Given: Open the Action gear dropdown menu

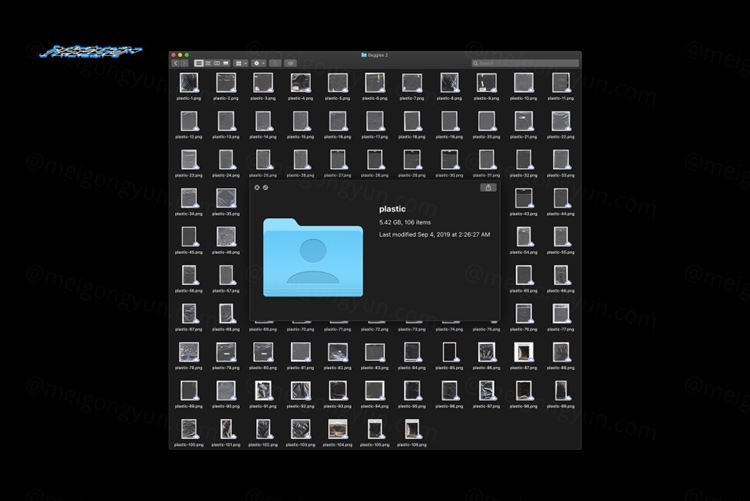Looking at the screenshot, I should click(258, 63).
